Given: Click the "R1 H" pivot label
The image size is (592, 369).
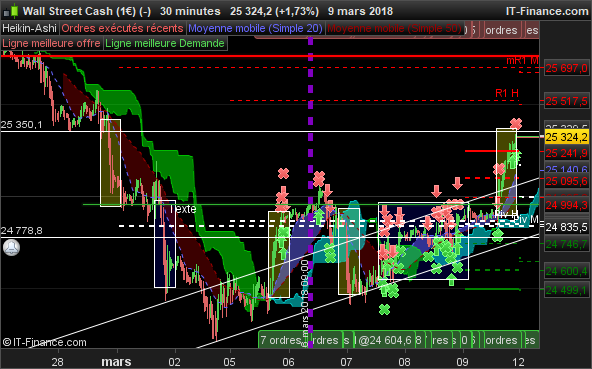Looking at the screenshot, I should click(x=507, y=93).
